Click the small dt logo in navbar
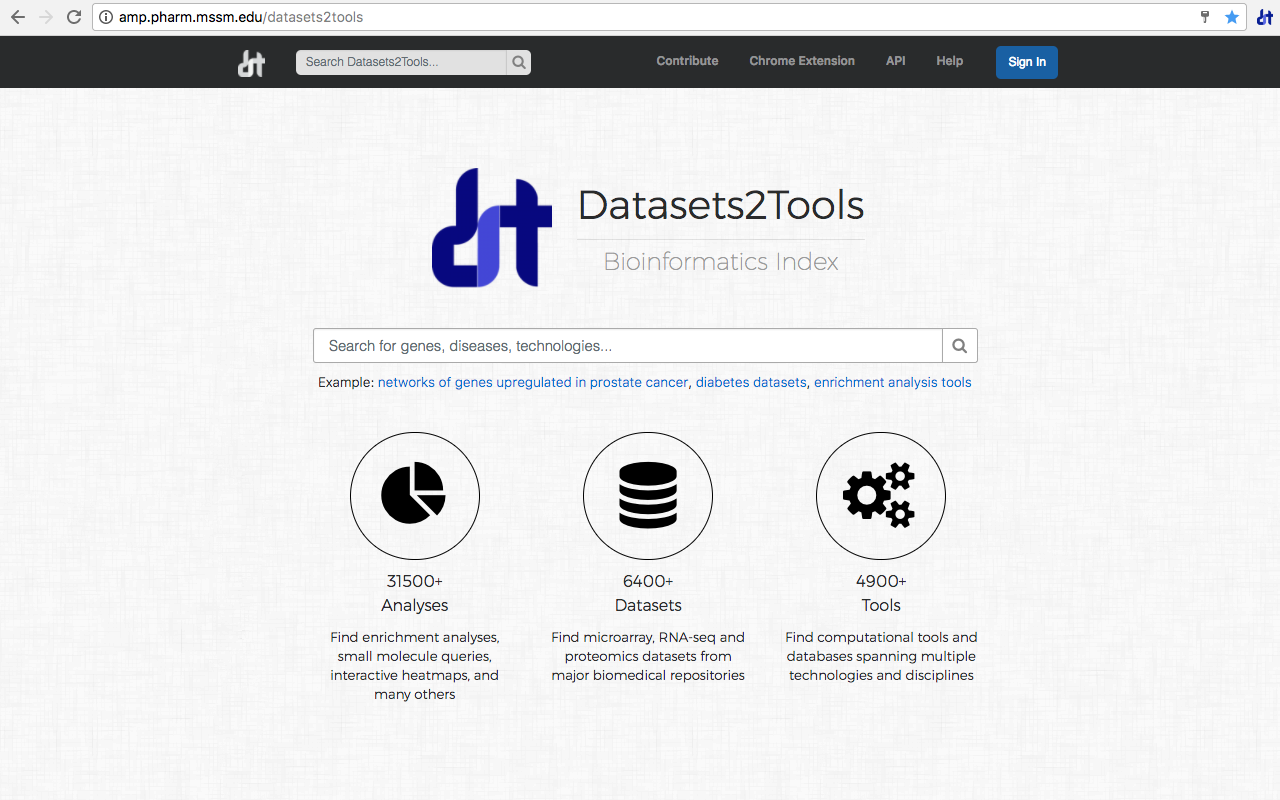The image size is (1280, 800). [251, 63]
